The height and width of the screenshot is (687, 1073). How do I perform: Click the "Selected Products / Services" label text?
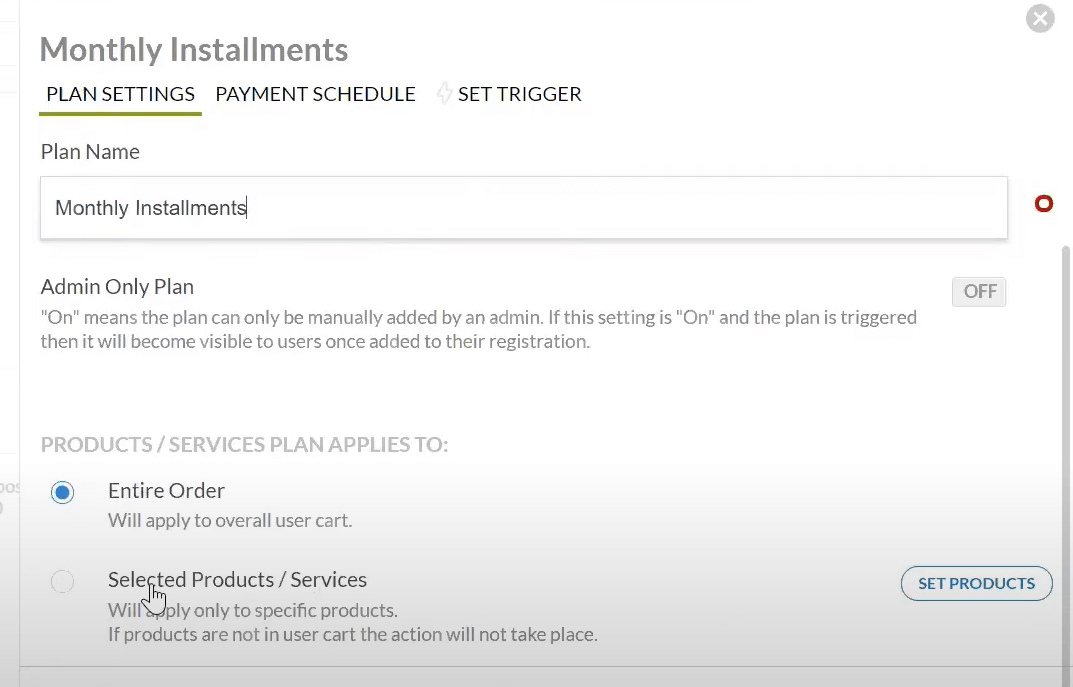tap(237, 580)
